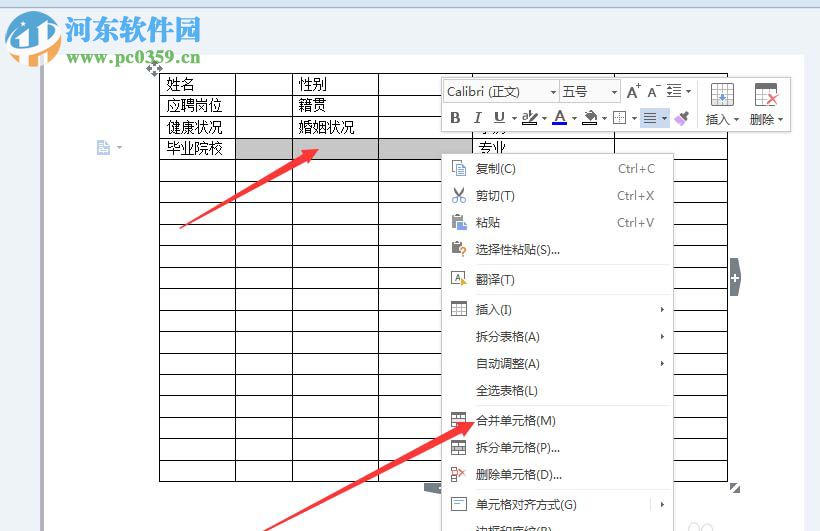Expand highlight color dropdown arrow
Image resolution: width=820 pixels, height=531 pixels.
click(x=544, y=118)
